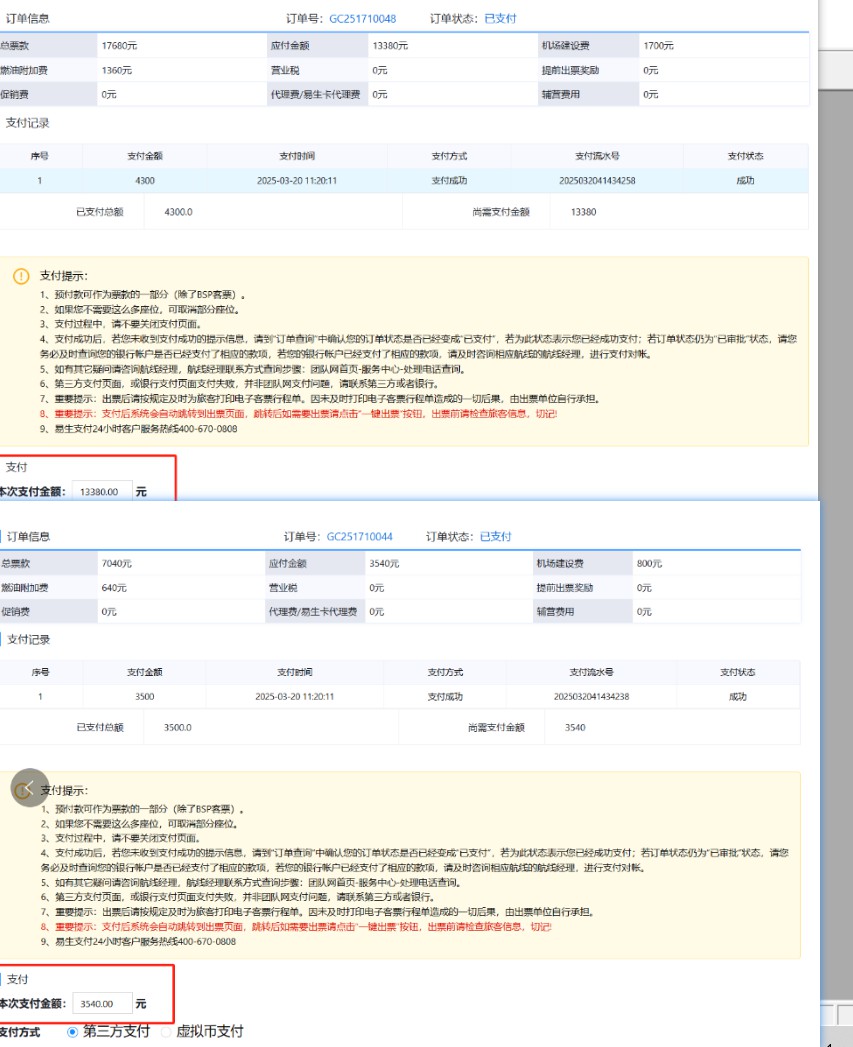Open order number GC251710044 link
The height and width of the screenshot is (1047, 853).
tap(359, 537)
